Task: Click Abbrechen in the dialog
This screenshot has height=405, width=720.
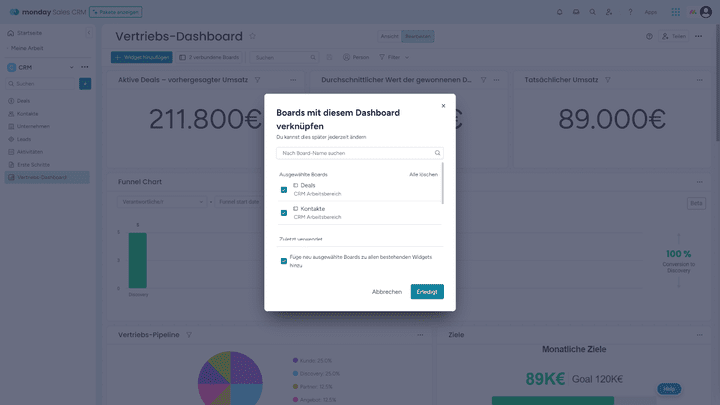Action: [387, 292]
